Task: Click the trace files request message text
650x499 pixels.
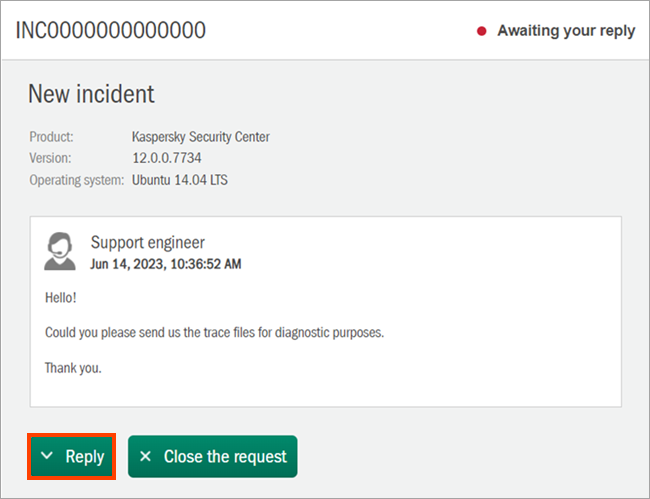Action: coord(214,332)
